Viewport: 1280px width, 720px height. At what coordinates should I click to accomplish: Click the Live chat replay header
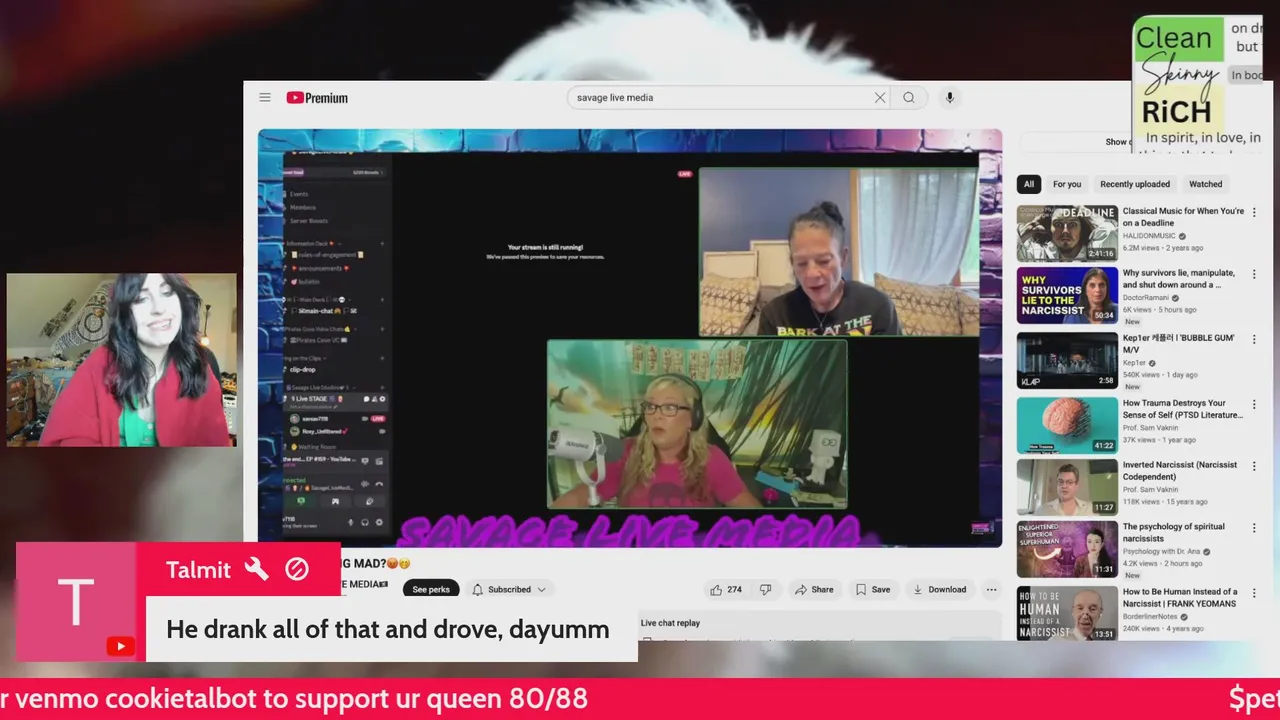[670, 623]
